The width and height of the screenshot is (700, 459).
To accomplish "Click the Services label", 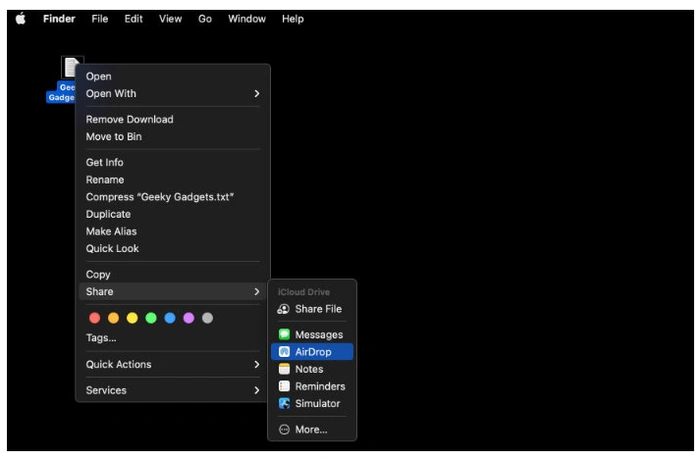I will tap(106, 390).
